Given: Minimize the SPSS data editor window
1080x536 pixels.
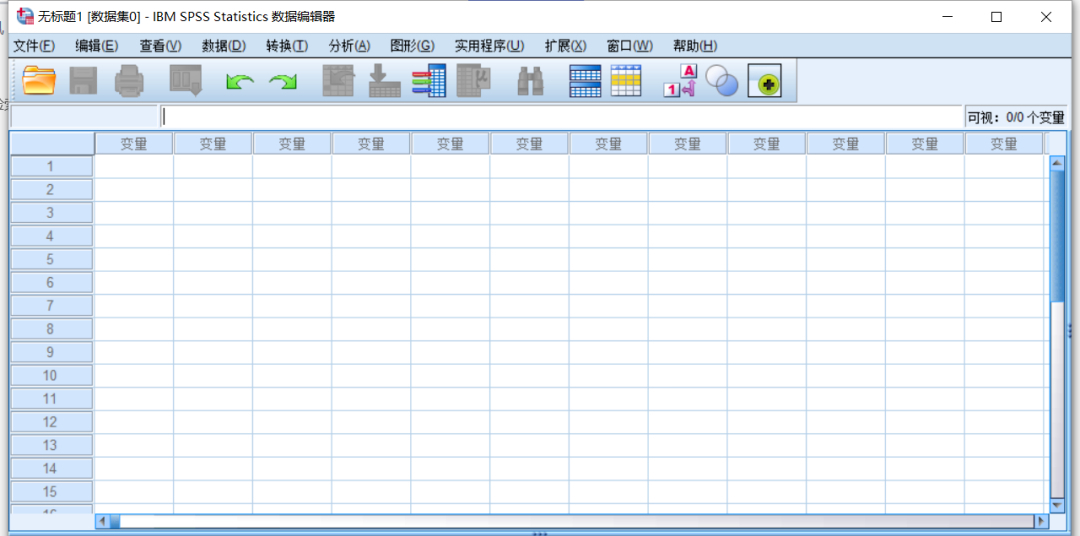Looking at the screenshot, I should pos(947,17).
